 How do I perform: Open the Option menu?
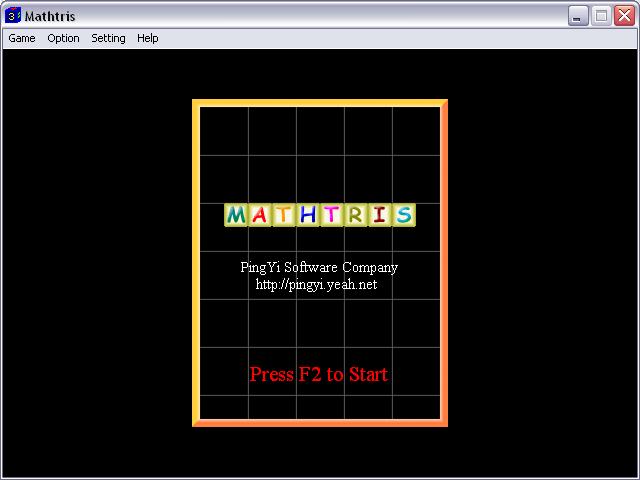point(63,38)
